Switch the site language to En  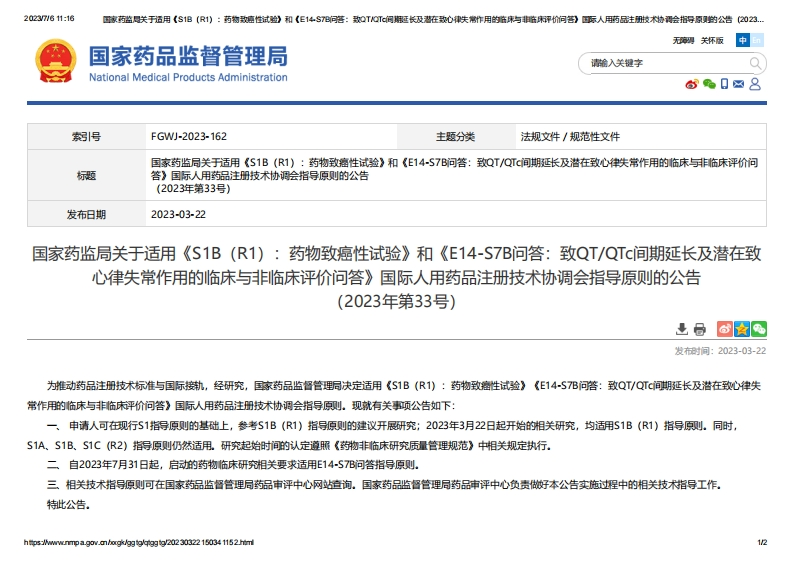click(756, 40)
